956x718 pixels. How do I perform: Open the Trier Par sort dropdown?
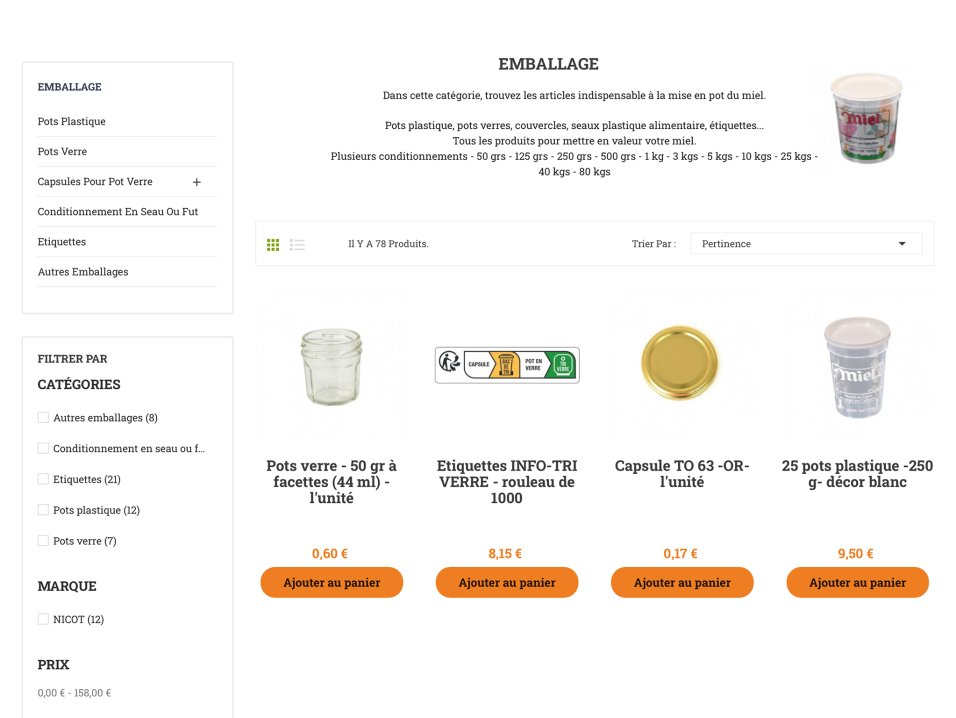(805, 244)
